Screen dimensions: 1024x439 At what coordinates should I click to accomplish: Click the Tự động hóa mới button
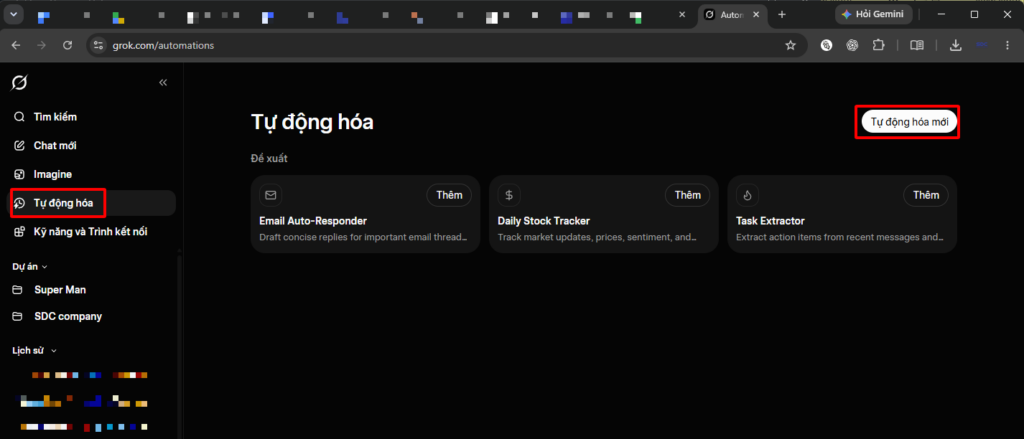(x=909, y=122)
